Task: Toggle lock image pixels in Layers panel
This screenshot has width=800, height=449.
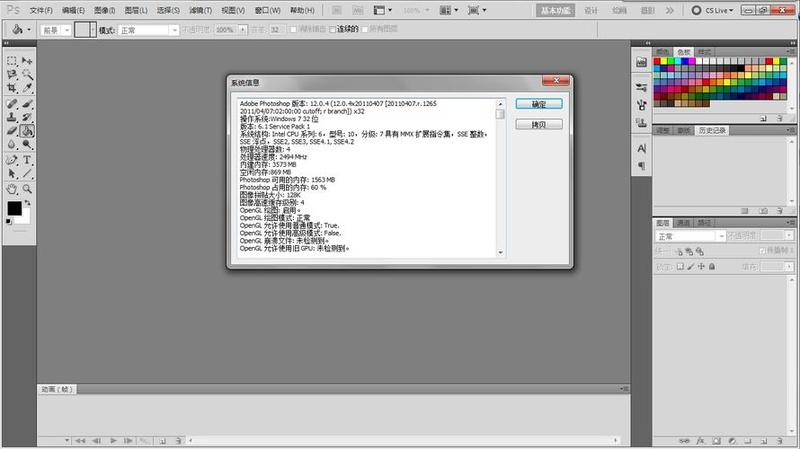Action: 690,267
